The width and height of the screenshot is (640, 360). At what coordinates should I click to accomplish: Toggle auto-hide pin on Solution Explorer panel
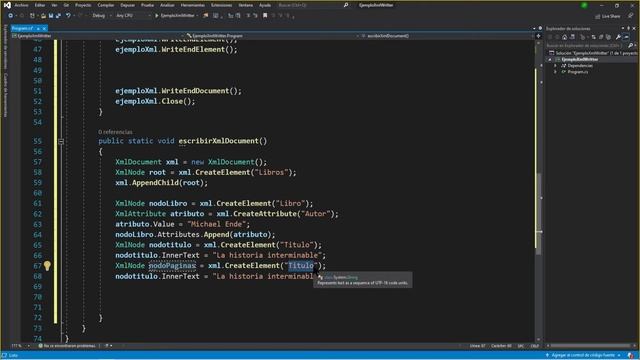pyautogui.click(x=629, y=29)
